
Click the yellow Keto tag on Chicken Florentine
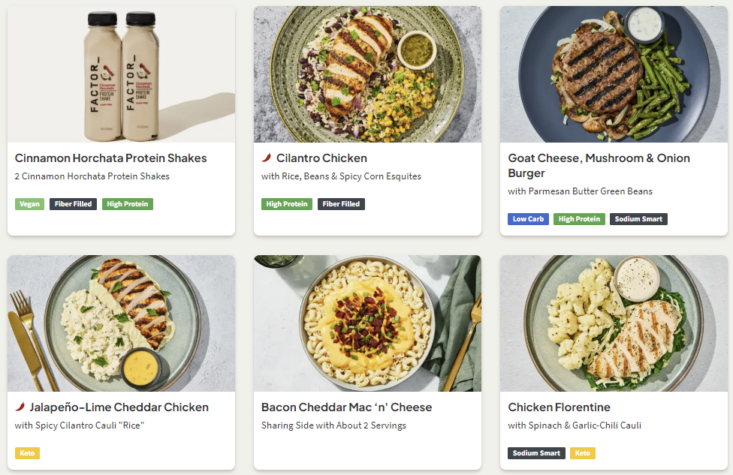(x=582, y=453)
